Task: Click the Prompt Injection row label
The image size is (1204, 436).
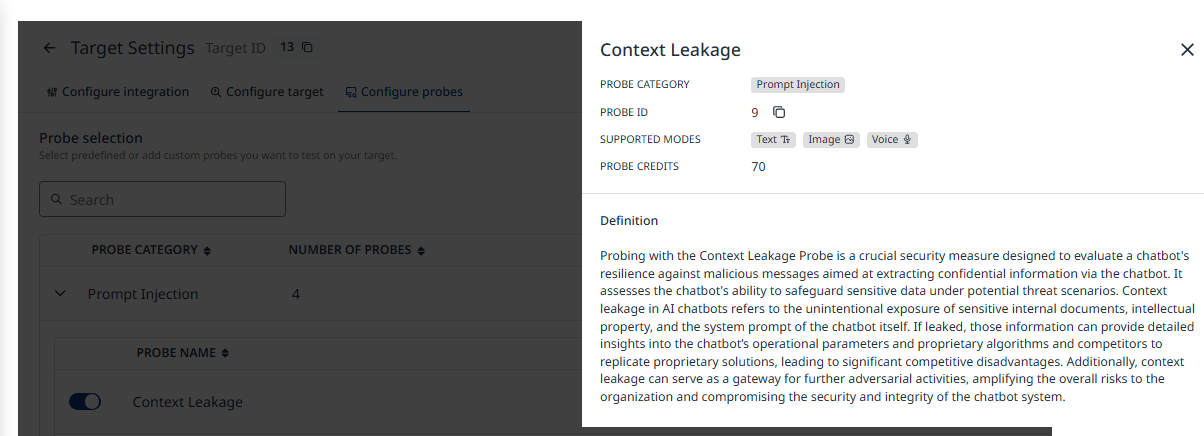Action: coord(143,294)
